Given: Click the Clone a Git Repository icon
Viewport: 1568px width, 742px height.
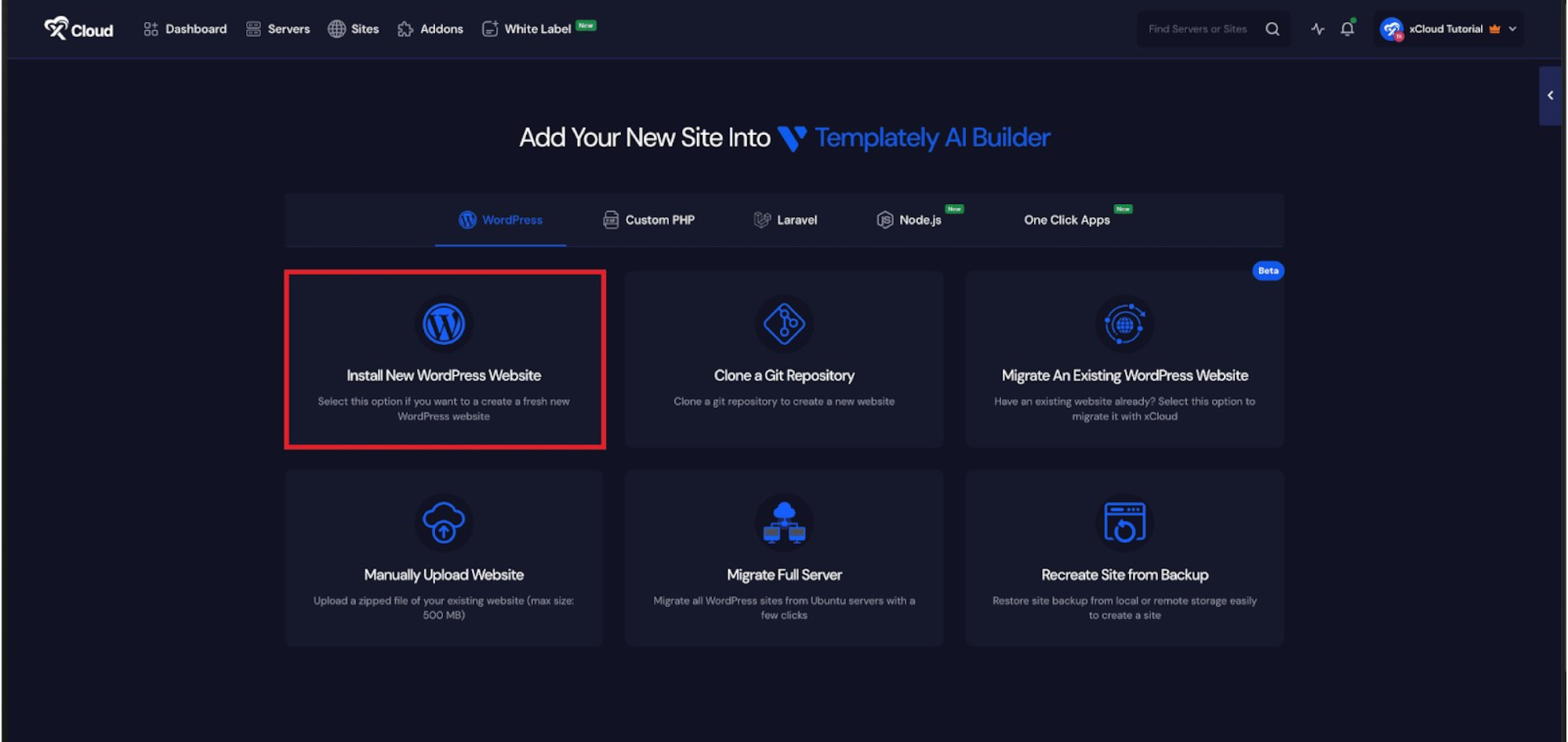Looking at the screenshot, I should (x=784, y=324).
